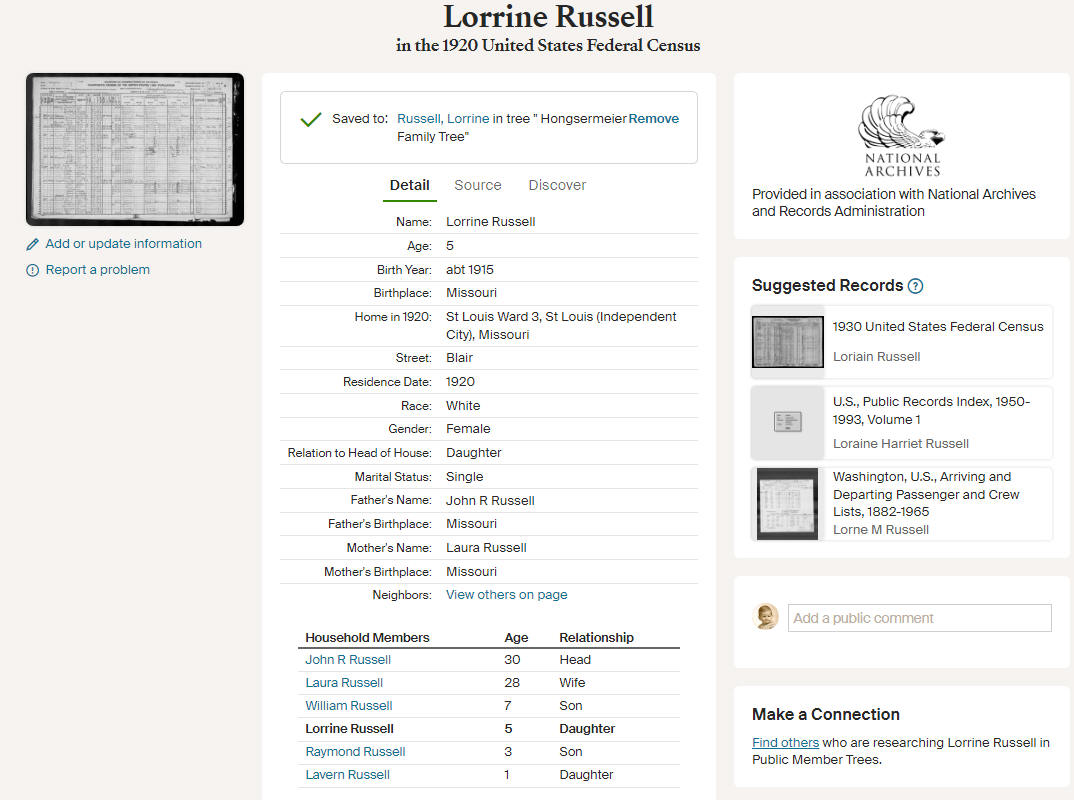The height and width of the screenshot is (800, 1074).
Task: Click Remove to unsave the record
Action: point(653,118)
